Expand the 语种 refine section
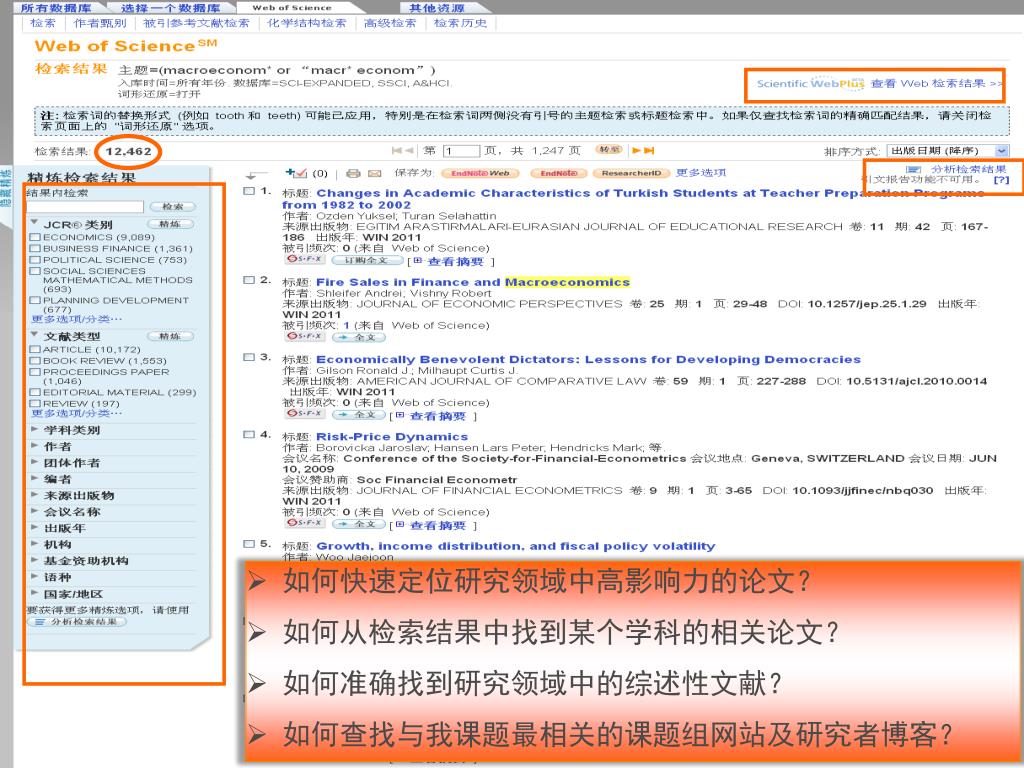The height and width of the screenshot is (768, 1024). [x=35, y=577]
